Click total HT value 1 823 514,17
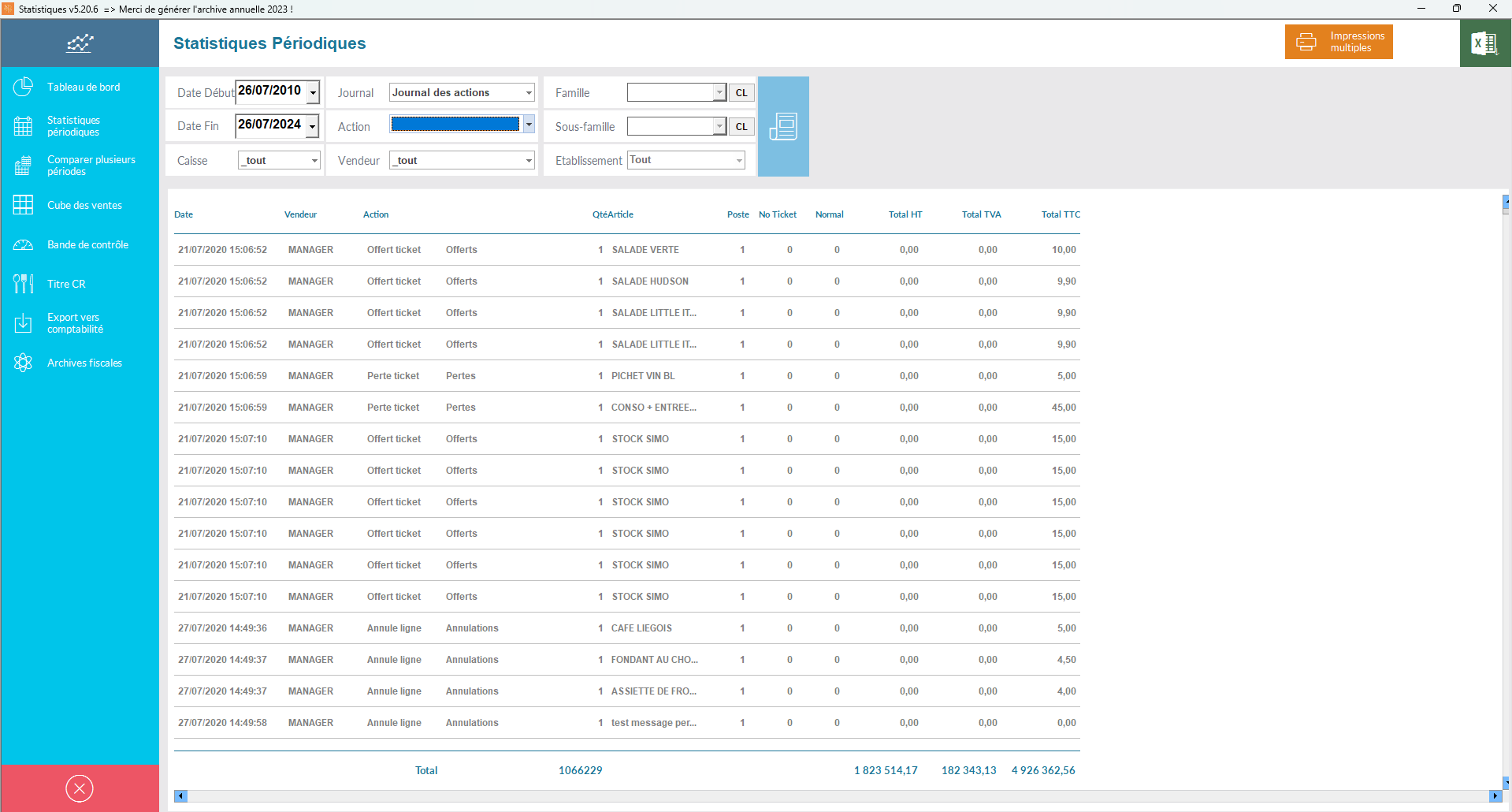 point(886,770)
